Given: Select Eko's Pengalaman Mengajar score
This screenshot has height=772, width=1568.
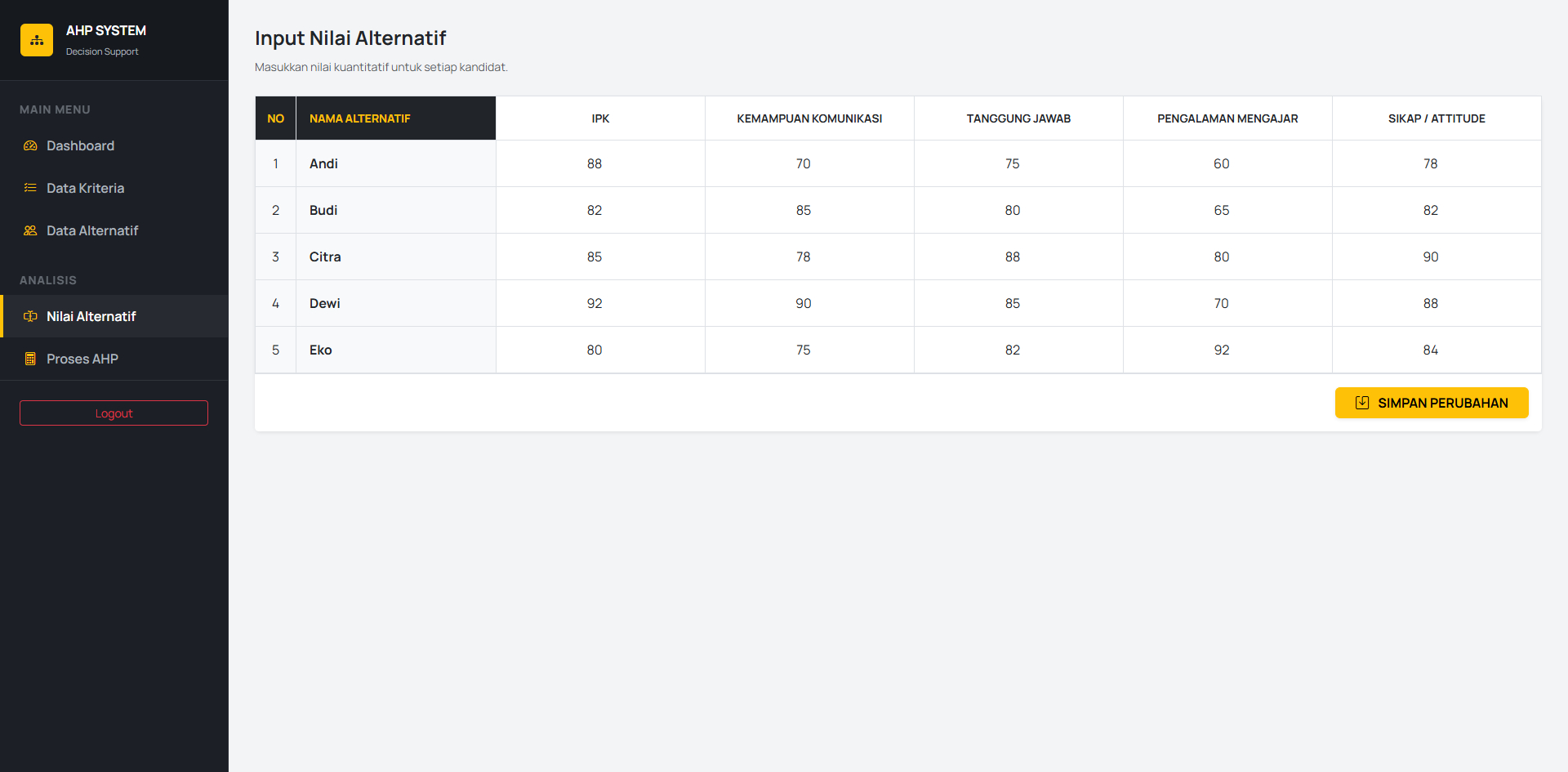Looking at the screenshot, I should (x=1221, y=350).
